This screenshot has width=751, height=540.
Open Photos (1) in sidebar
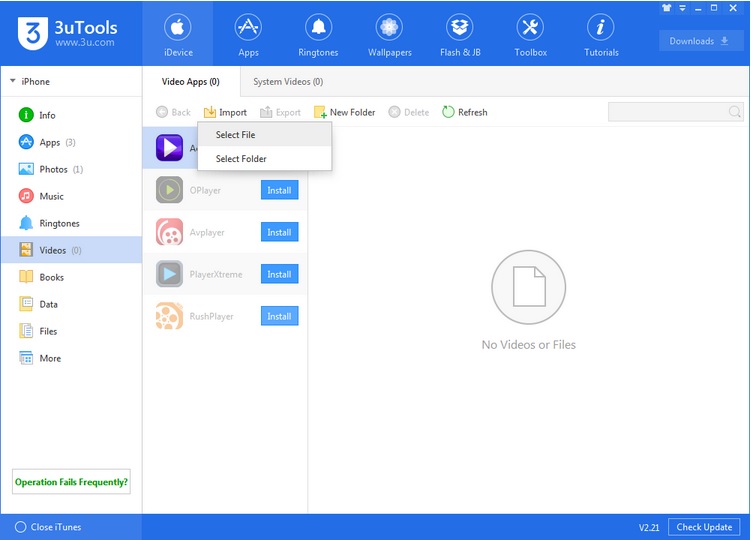pos(71,169)
